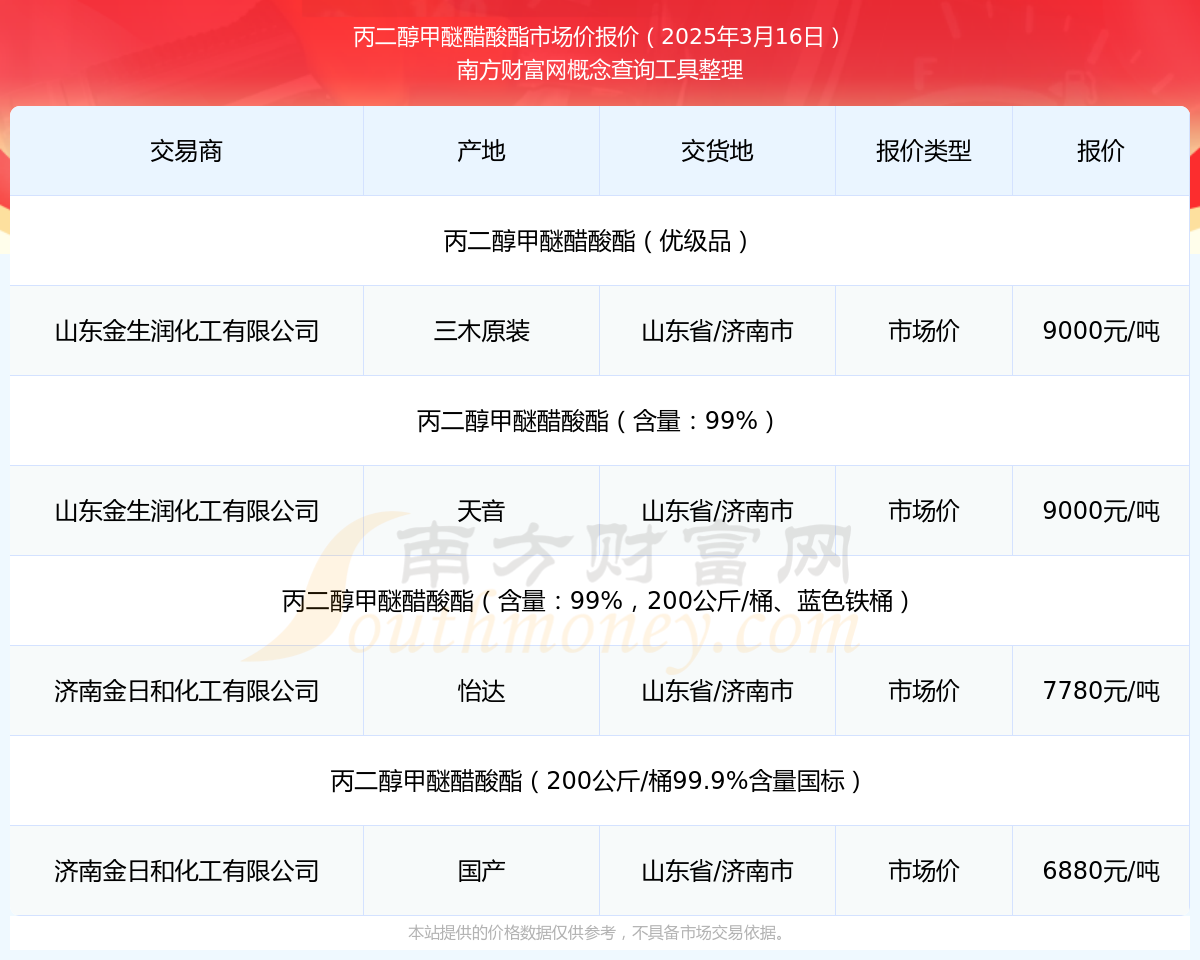Click 山东省/济南市 in the 天音 row
The height and width of the screenshot is (960, 1200).
[x=717, y=511]
